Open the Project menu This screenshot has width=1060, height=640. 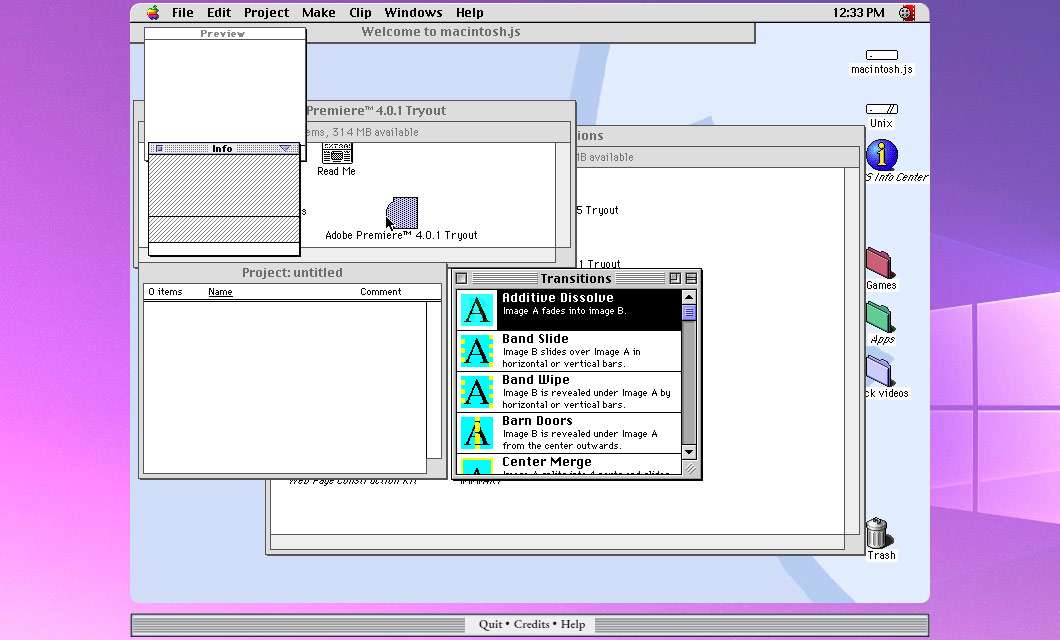266,12
